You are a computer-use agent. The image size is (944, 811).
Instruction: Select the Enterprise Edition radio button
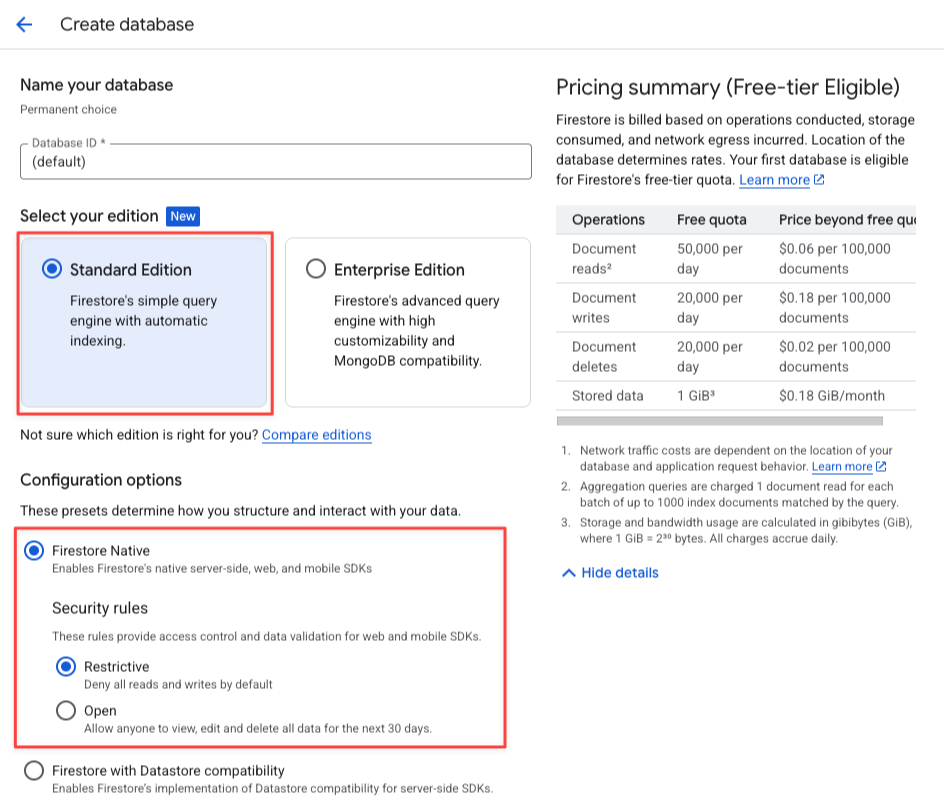click(x=316, y=269)
